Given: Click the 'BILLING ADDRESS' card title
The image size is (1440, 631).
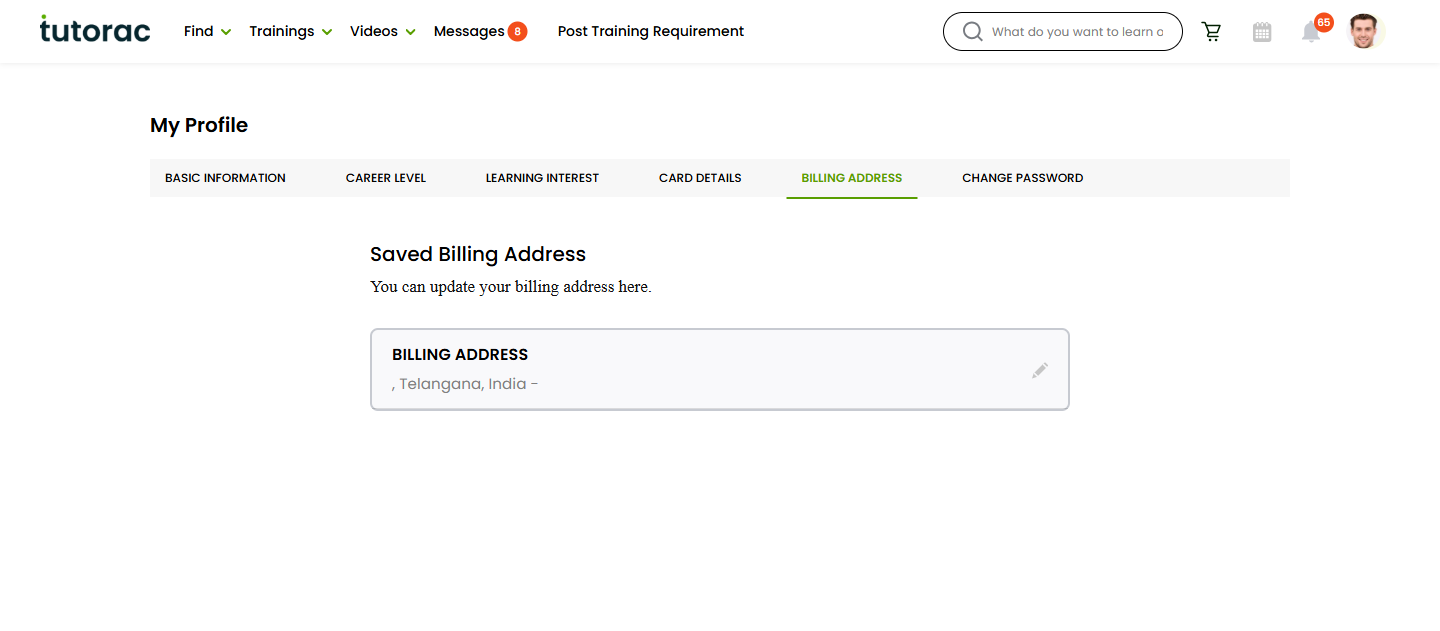Looking at the screenshot, I should pyautogui.click(x=460, y=355).
